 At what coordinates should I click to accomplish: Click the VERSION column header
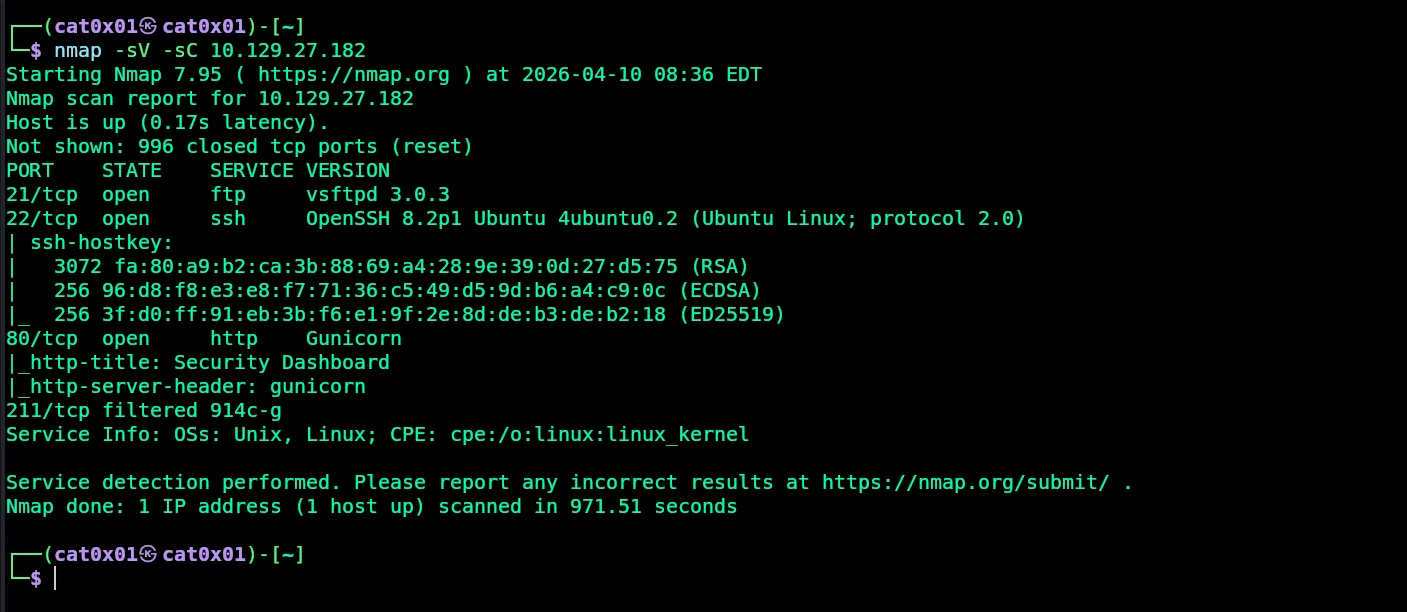click(348, 170)
